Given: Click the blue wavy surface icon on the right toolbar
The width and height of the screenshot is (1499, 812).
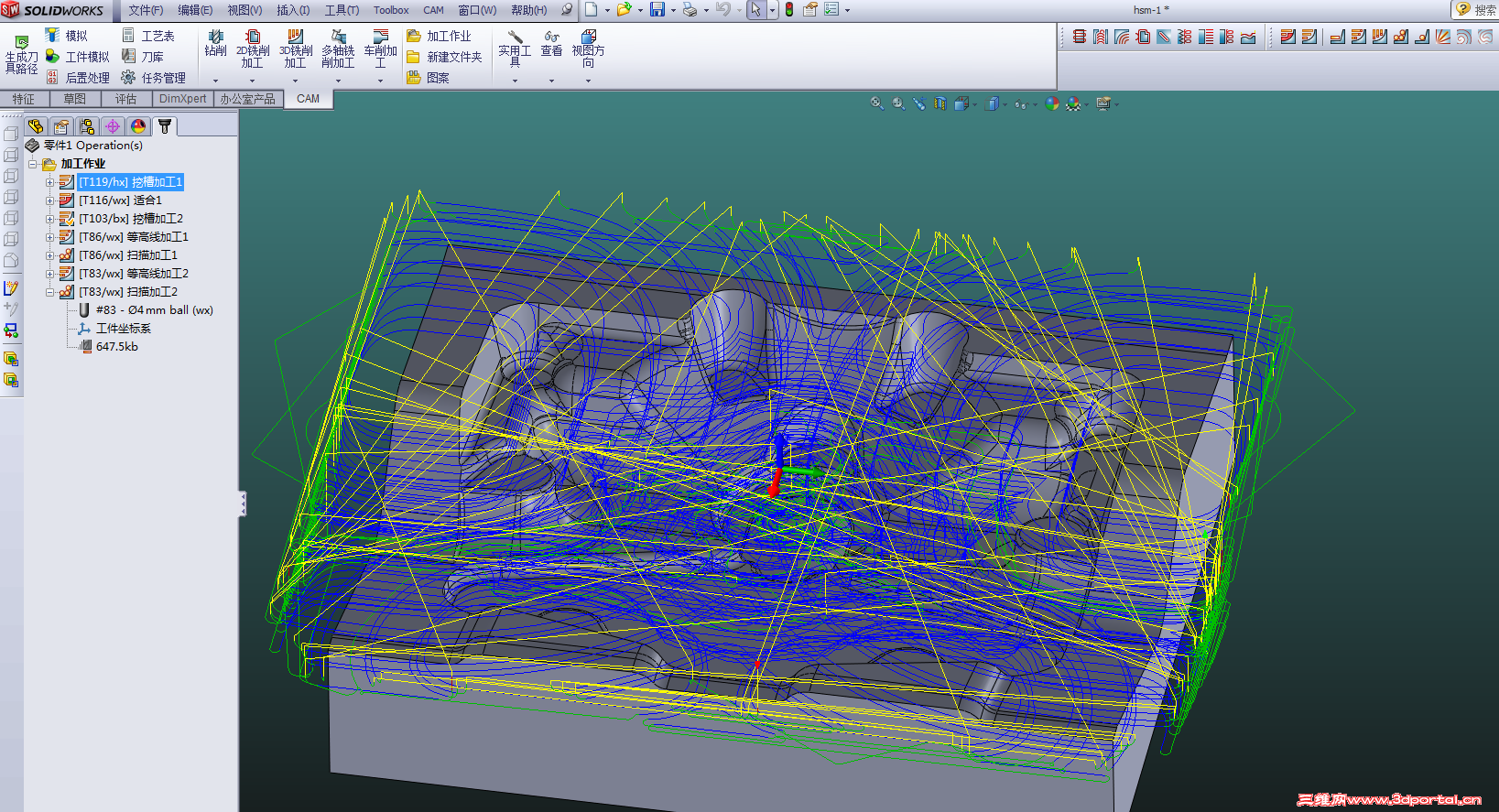Looking at the screenshot, I should pyautogui.click(x=1248, y=37).
